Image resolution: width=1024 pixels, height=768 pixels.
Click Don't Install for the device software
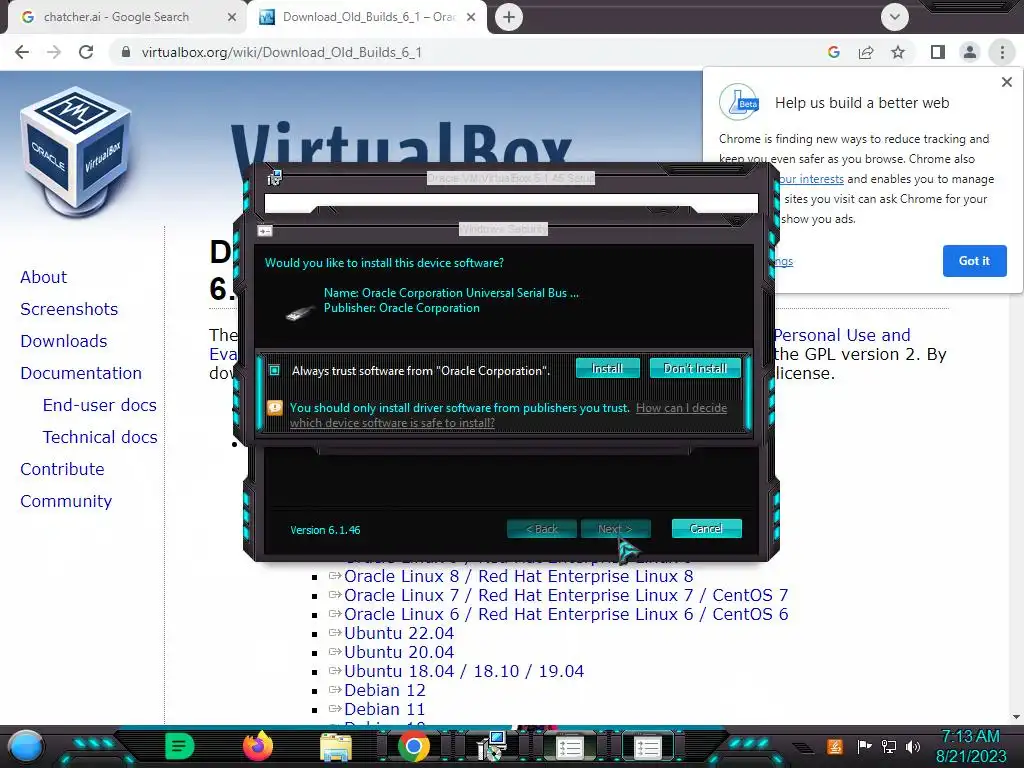coord(695,368)
